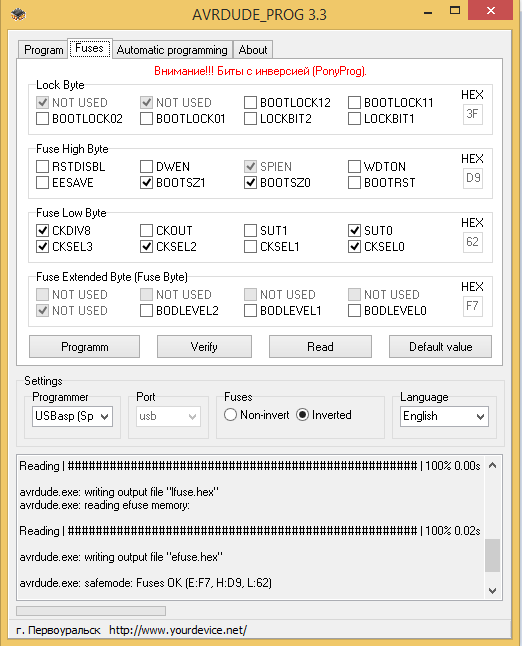This screenshot has height=646, width=522.
Task: Open the www.yourdevice.net link
Action: pos(178,630)
